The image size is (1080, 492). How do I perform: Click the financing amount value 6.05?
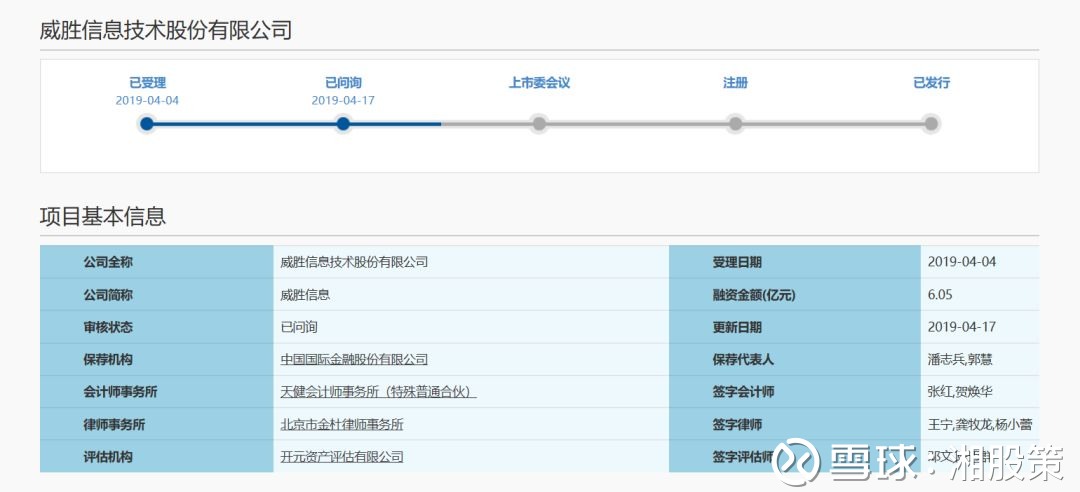940,295
